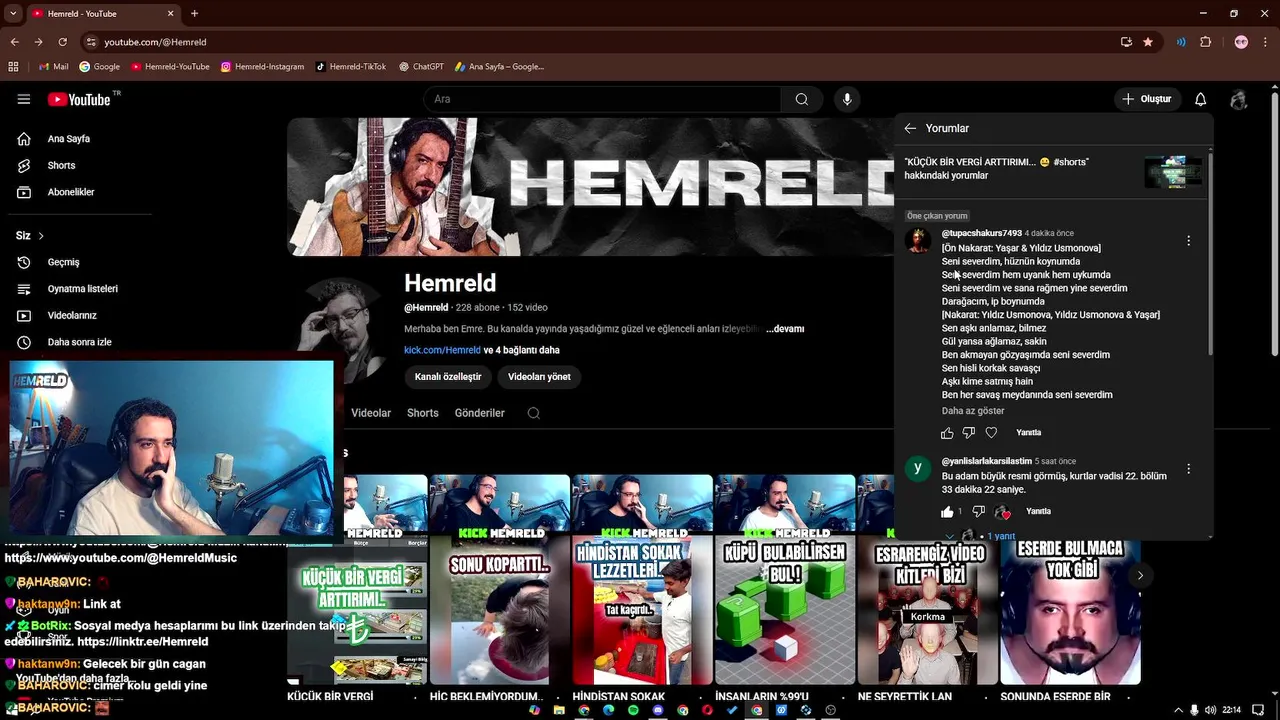Expand the 1 yanıt replies thread
This screenshot has height=720, width=1280.
pyautogui.click(x=1000, y=536)
